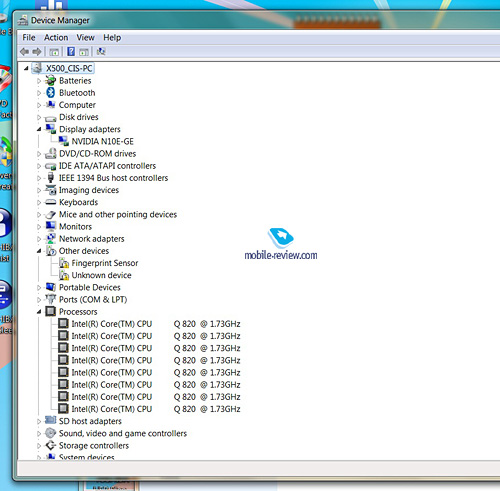The image size is (500, 491).
Task: Click the NVIDIA N10E-GE device icon
Action: point(63,141)
